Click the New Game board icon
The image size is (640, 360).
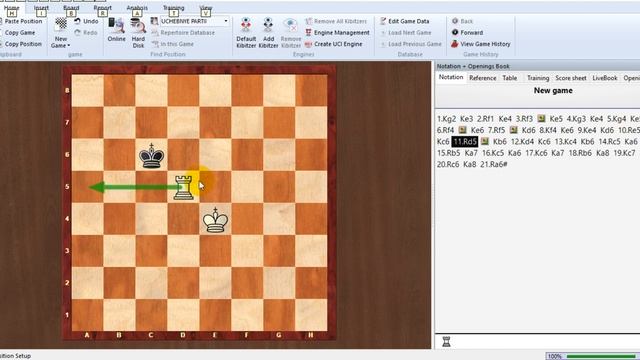point(61,24)
